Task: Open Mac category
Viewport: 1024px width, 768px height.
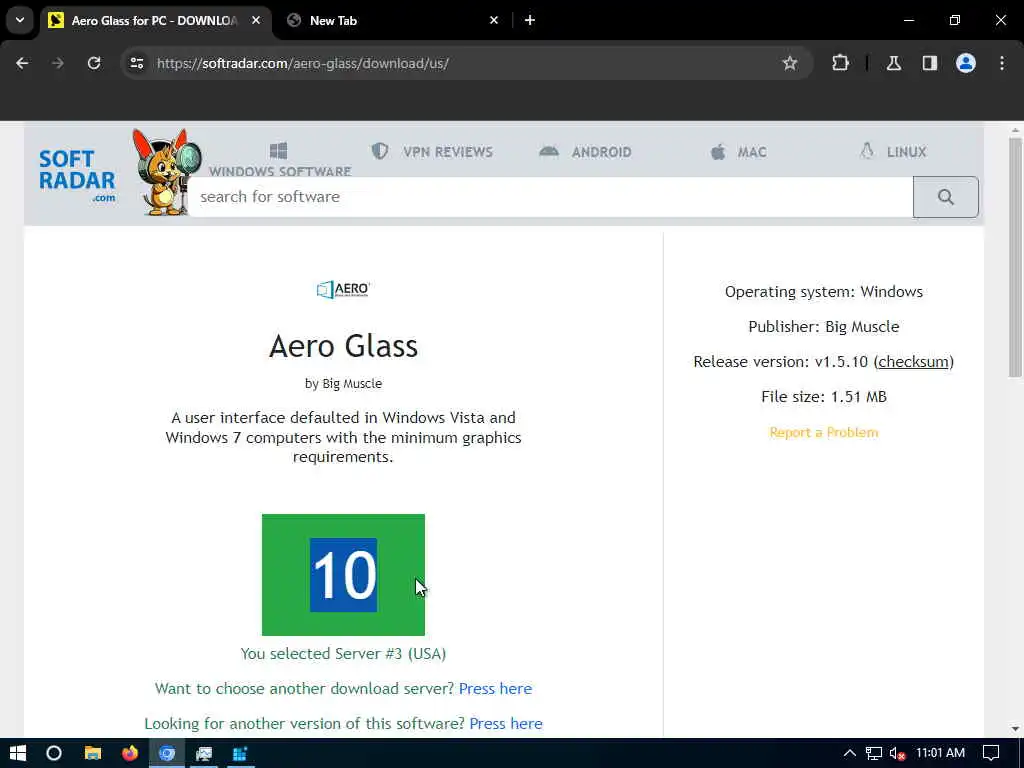Action: [738, 152]
